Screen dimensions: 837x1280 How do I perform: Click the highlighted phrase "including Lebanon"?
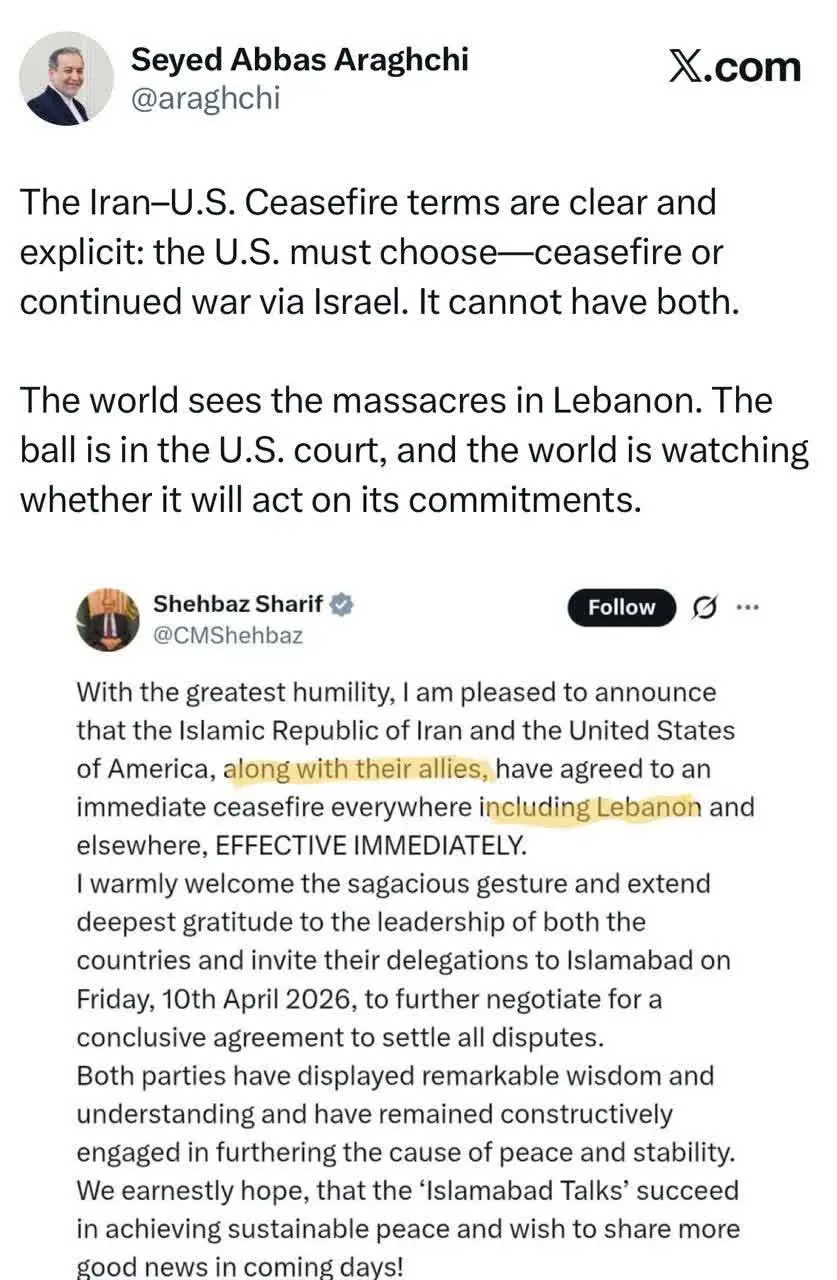[x=591, y=807]
